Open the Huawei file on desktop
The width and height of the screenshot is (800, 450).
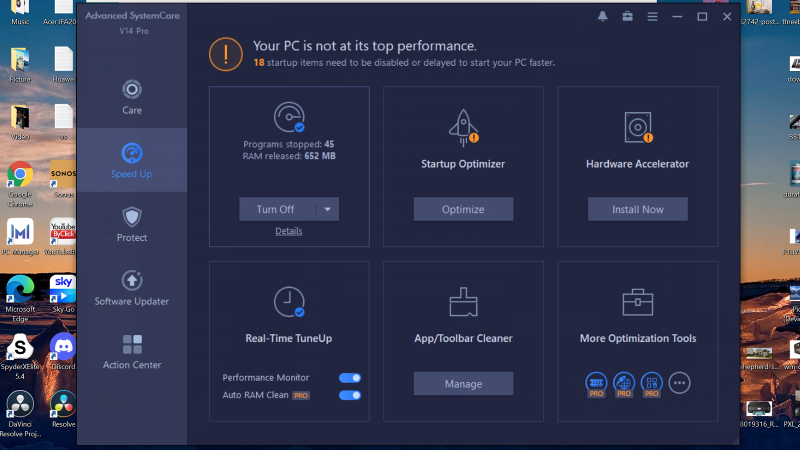[63, 65]
